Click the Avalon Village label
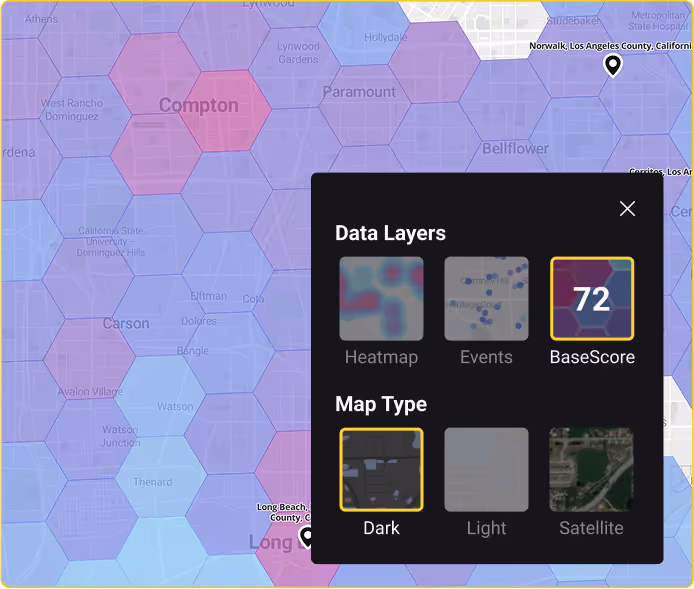Screen dimensions: 694x589 tap(90, 392)
